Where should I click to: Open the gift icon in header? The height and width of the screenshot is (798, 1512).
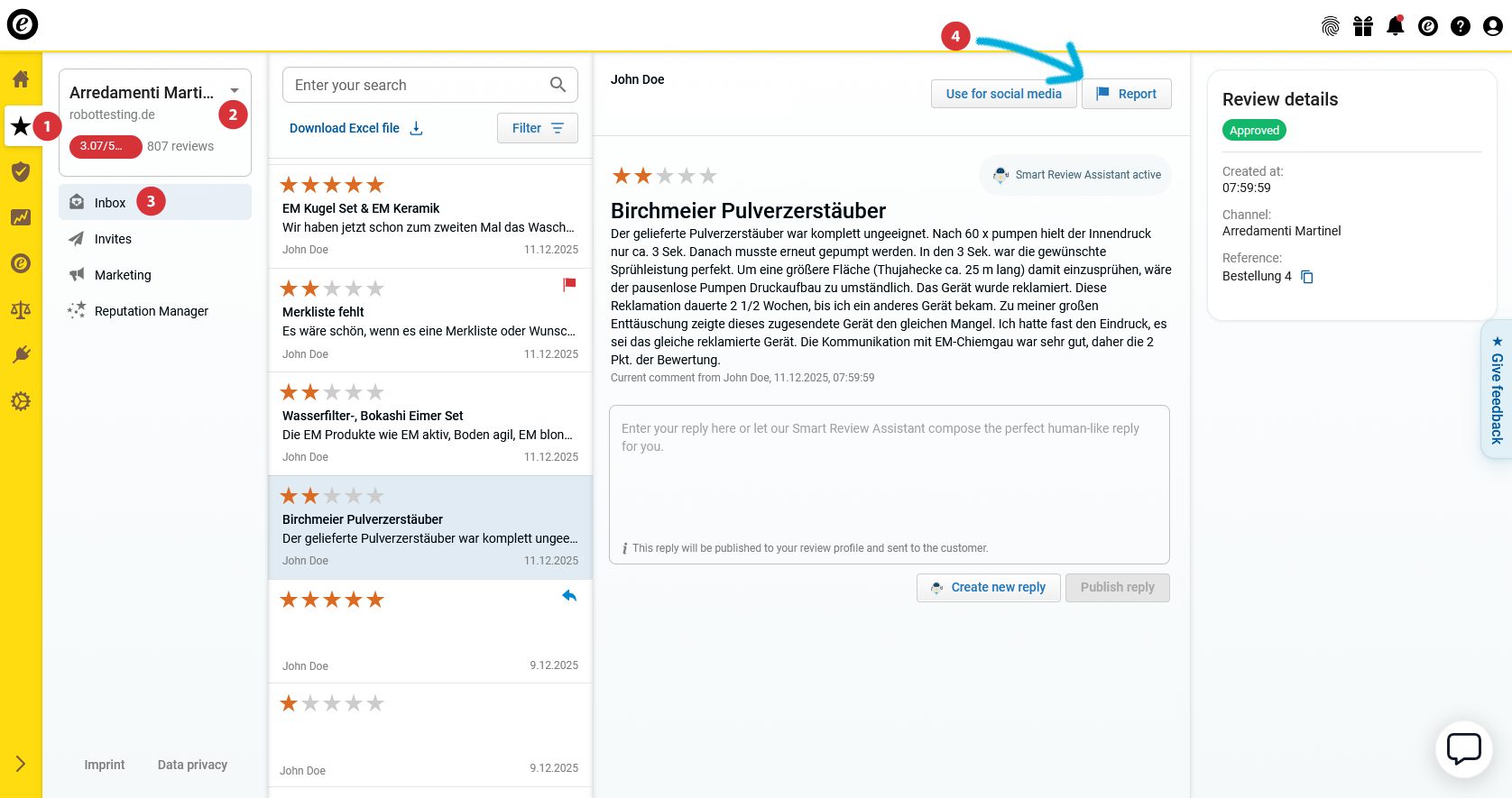pyautogui.click(x=1362, y=26)
